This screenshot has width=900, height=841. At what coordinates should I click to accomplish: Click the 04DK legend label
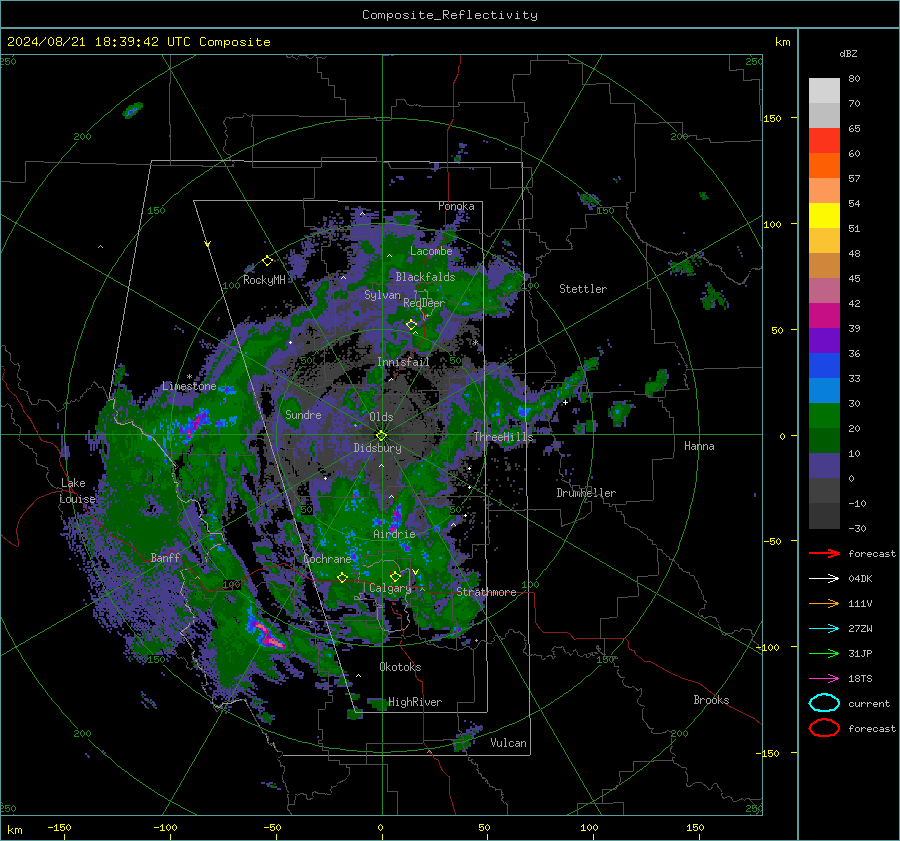click(860, 579)
